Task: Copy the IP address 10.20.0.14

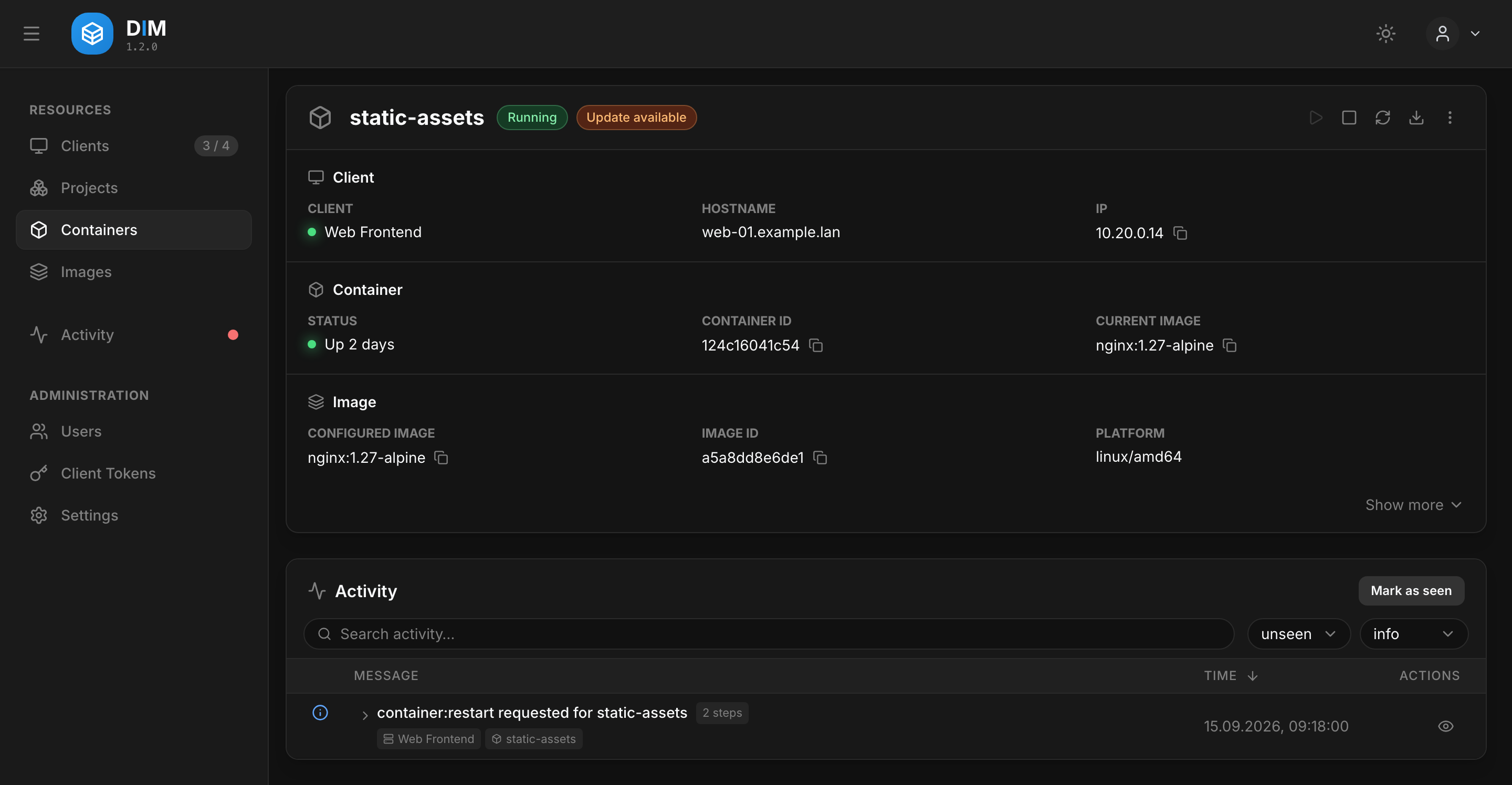Action: 1180,233
